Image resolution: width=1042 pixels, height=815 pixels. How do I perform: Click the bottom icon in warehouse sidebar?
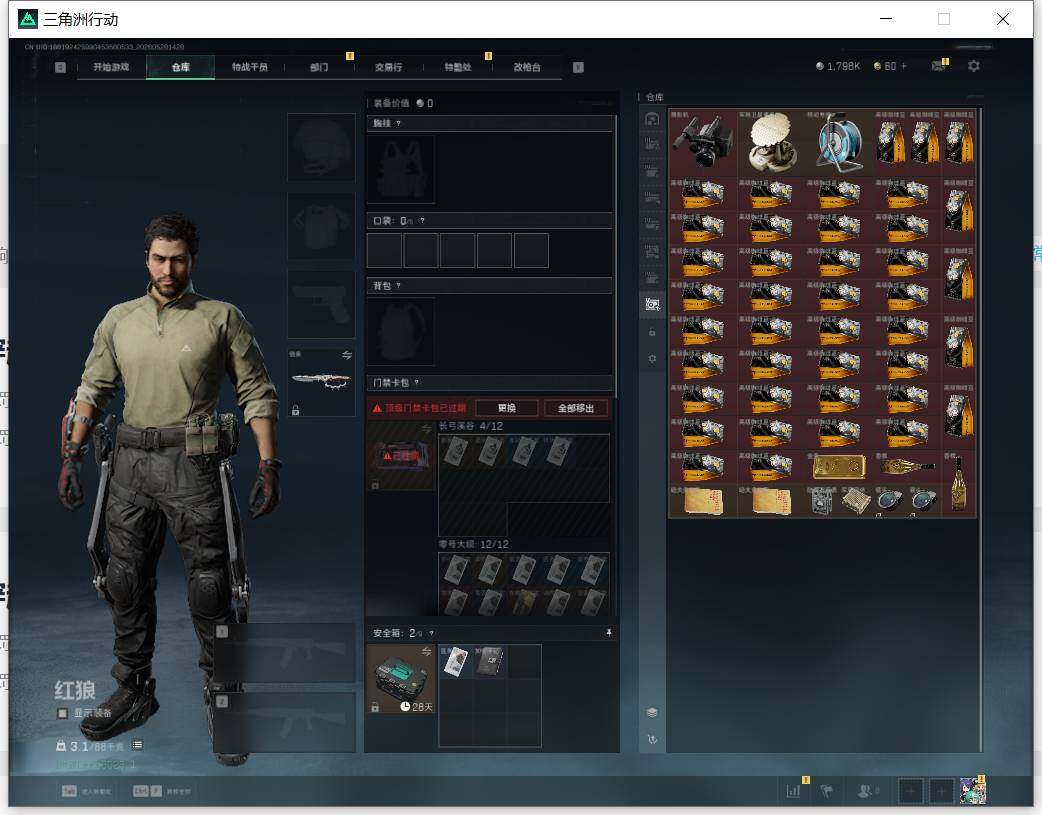click(652, 739)
